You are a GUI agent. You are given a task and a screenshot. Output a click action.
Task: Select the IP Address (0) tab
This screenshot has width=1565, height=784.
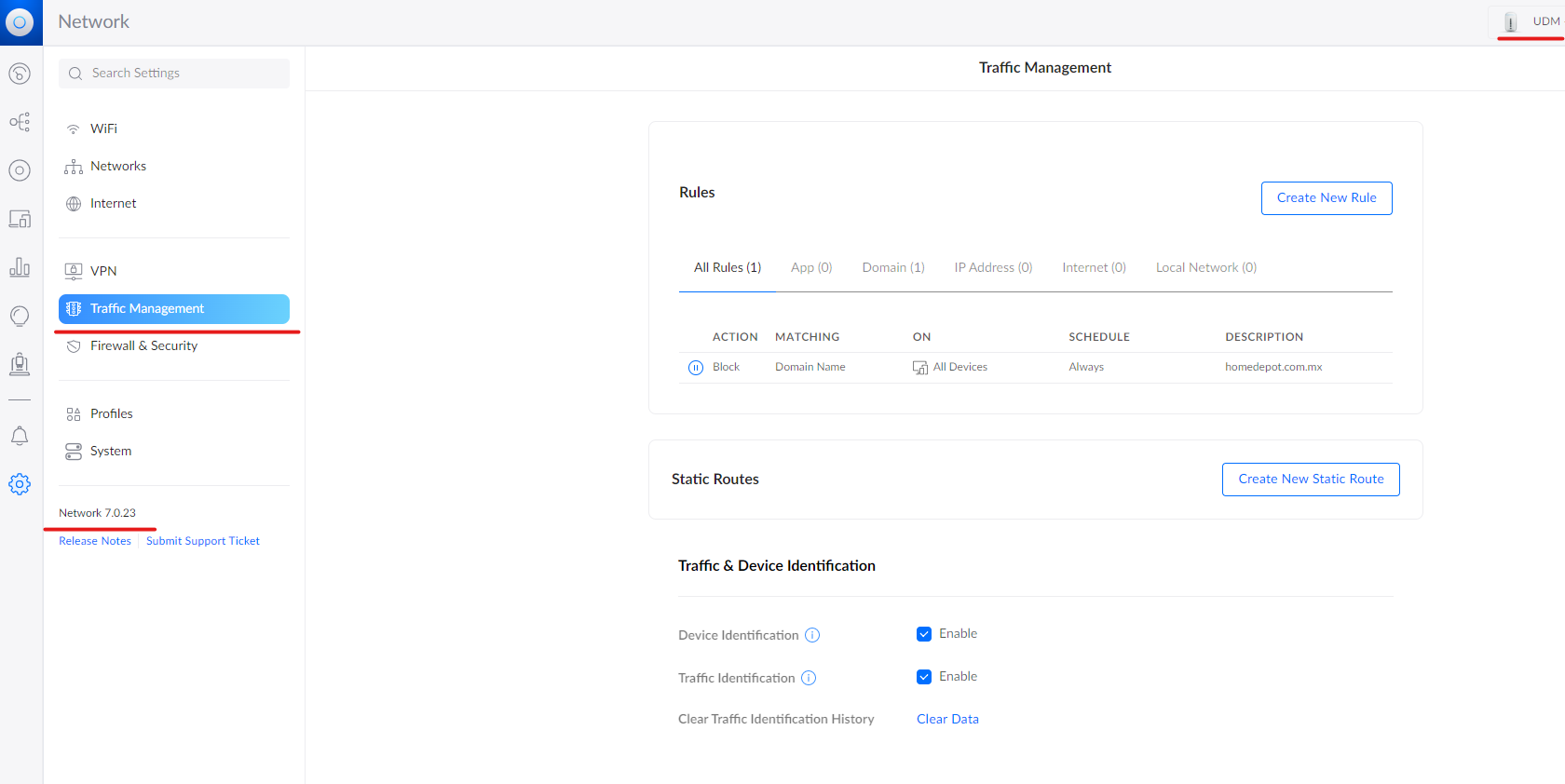click(993, 267)
